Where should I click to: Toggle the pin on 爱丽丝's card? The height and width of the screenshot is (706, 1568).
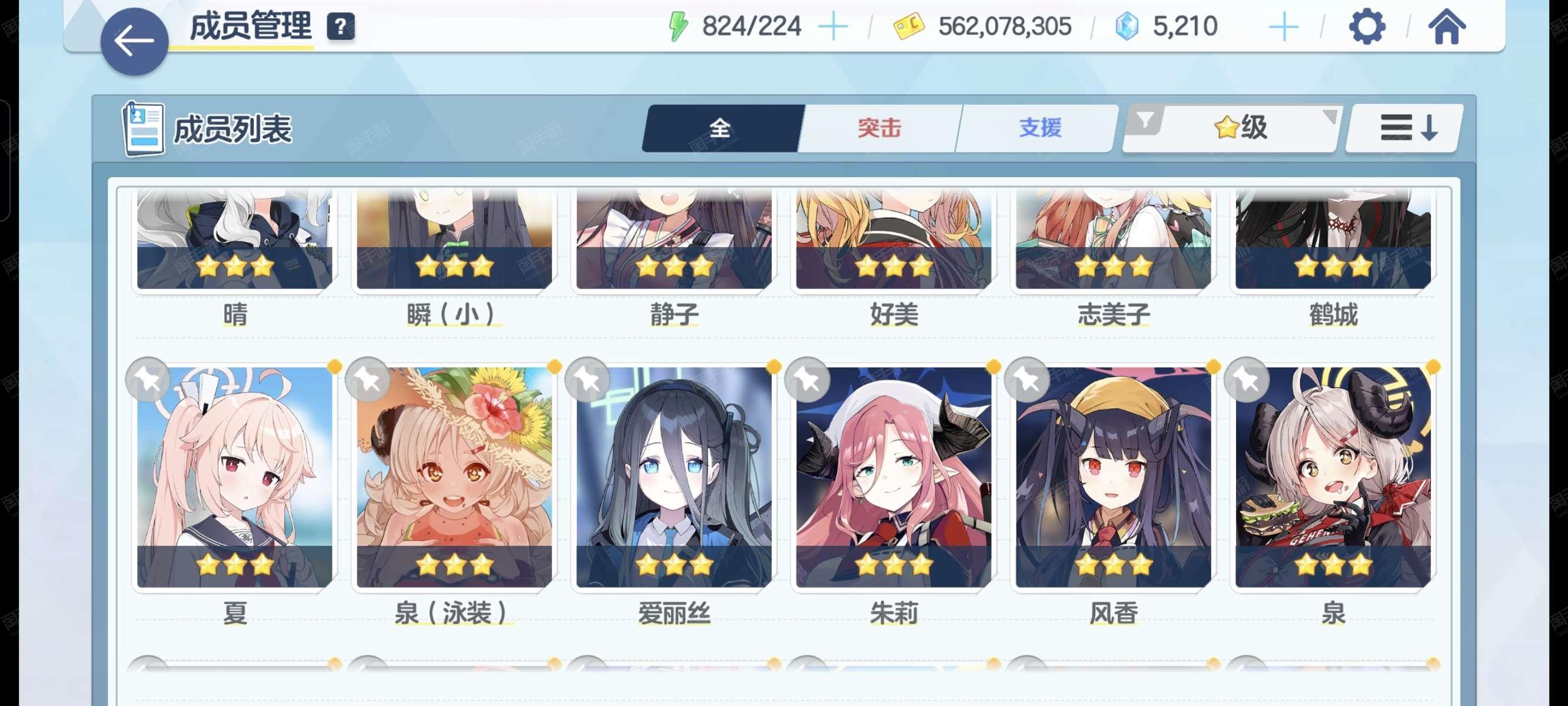pyautogui.click(x=587, y=379)
